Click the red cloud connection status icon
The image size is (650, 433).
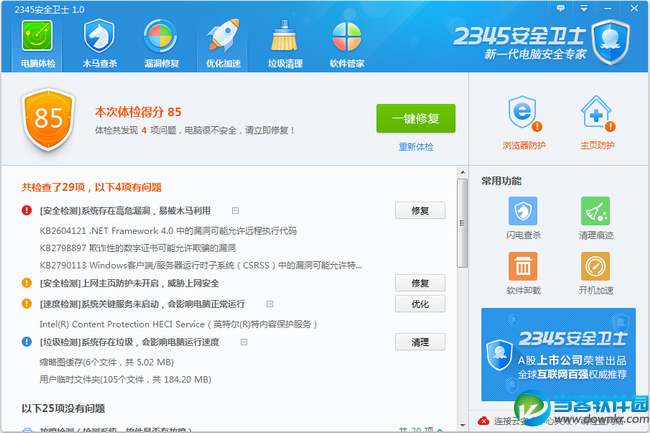[x=483, y=421]
